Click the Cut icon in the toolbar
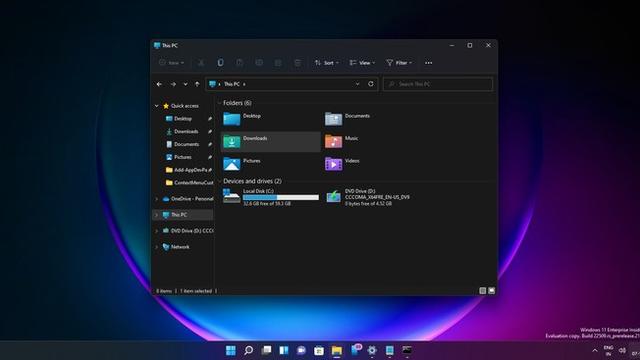This screenshot has height=360, width=640. point(201,63)
